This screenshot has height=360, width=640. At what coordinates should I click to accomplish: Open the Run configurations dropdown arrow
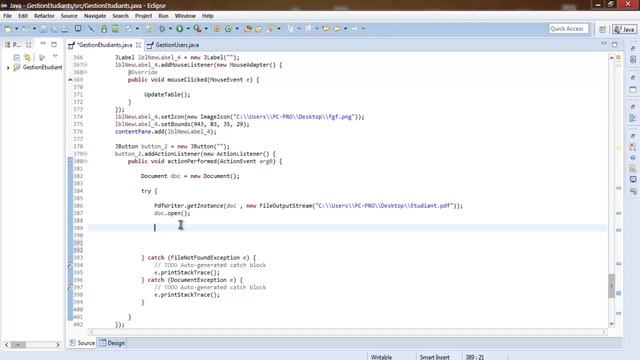(188, 29)
